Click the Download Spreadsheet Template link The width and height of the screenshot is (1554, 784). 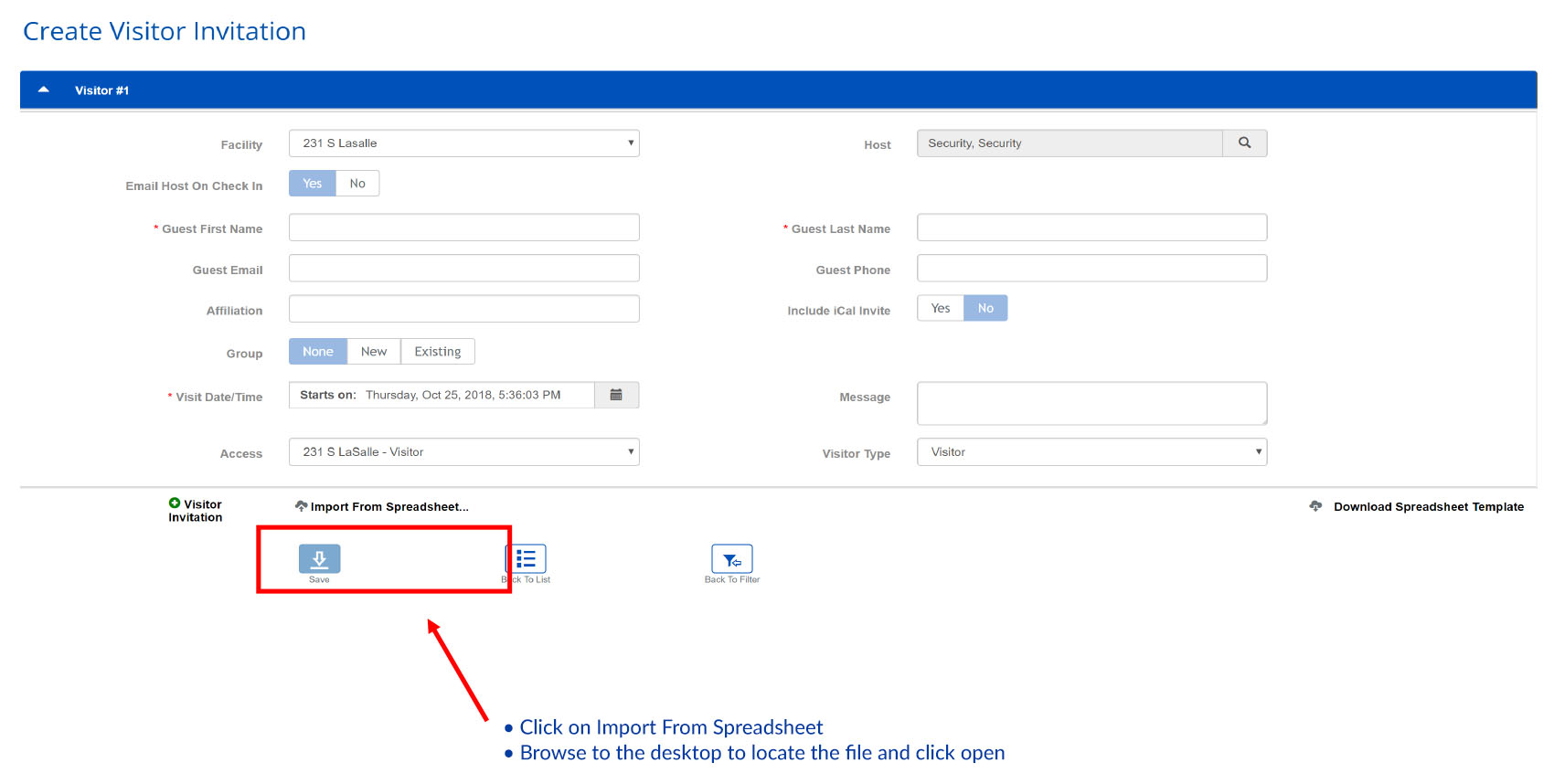tap(1428, 507)
